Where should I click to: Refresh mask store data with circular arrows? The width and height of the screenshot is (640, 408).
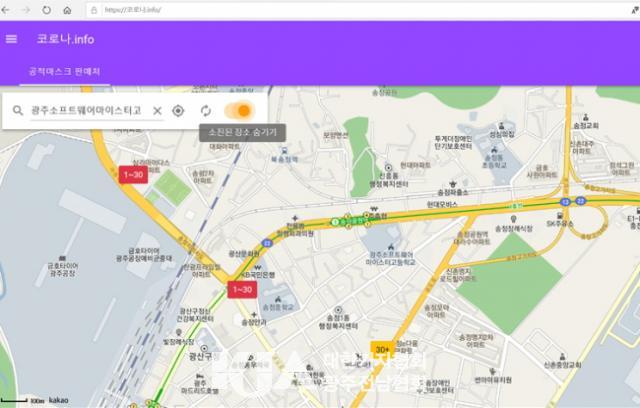206,111
